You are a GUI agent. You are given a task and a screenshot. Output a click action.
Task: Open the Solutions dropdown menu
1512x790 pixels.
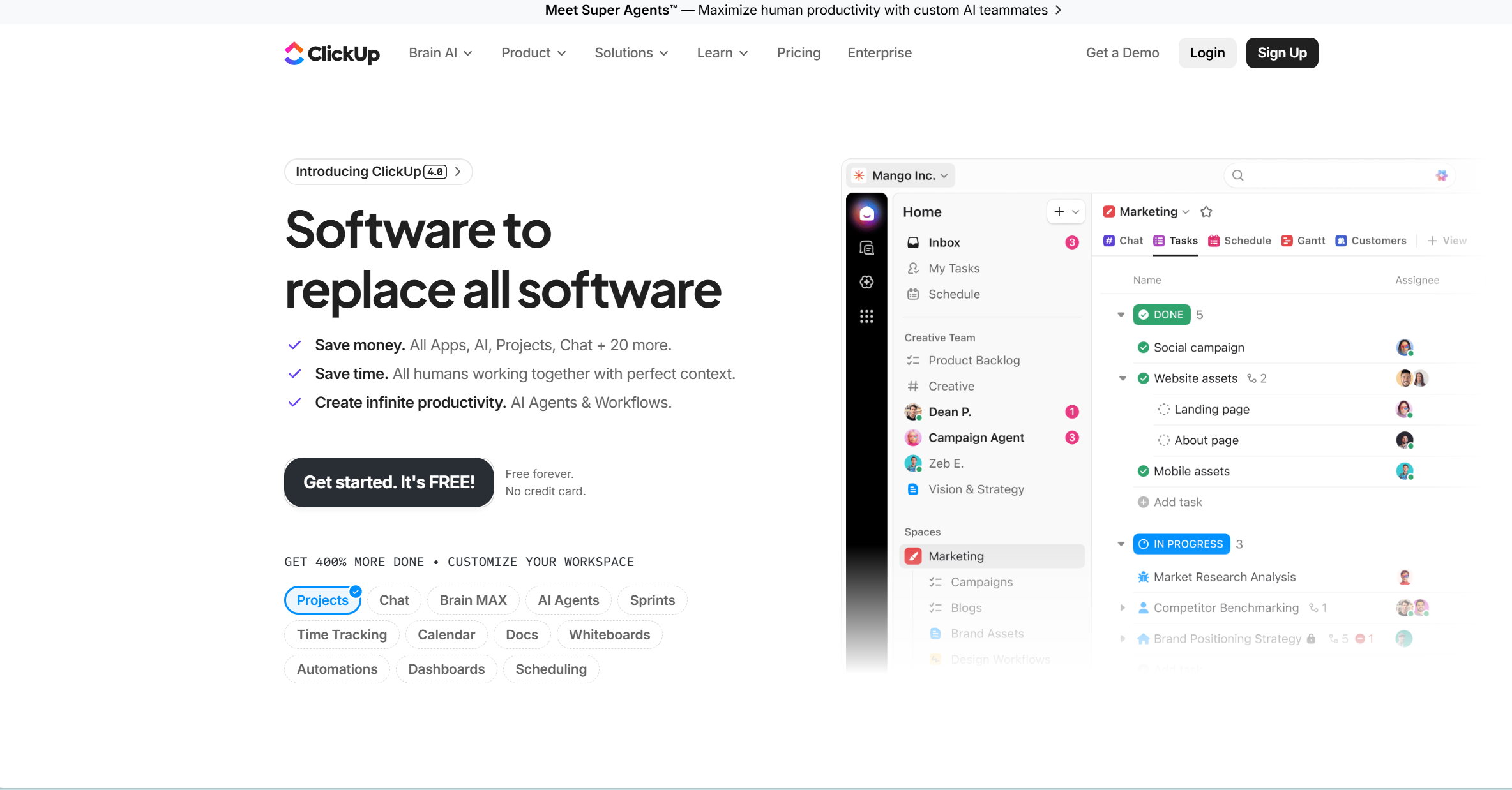pyautogui.click(x=631, y=53)
